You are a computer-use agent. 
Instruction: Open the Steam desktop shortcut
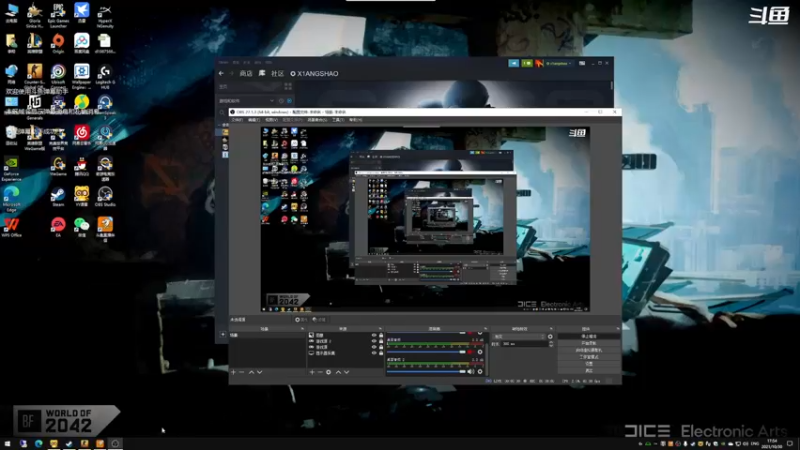click(58, 196)
